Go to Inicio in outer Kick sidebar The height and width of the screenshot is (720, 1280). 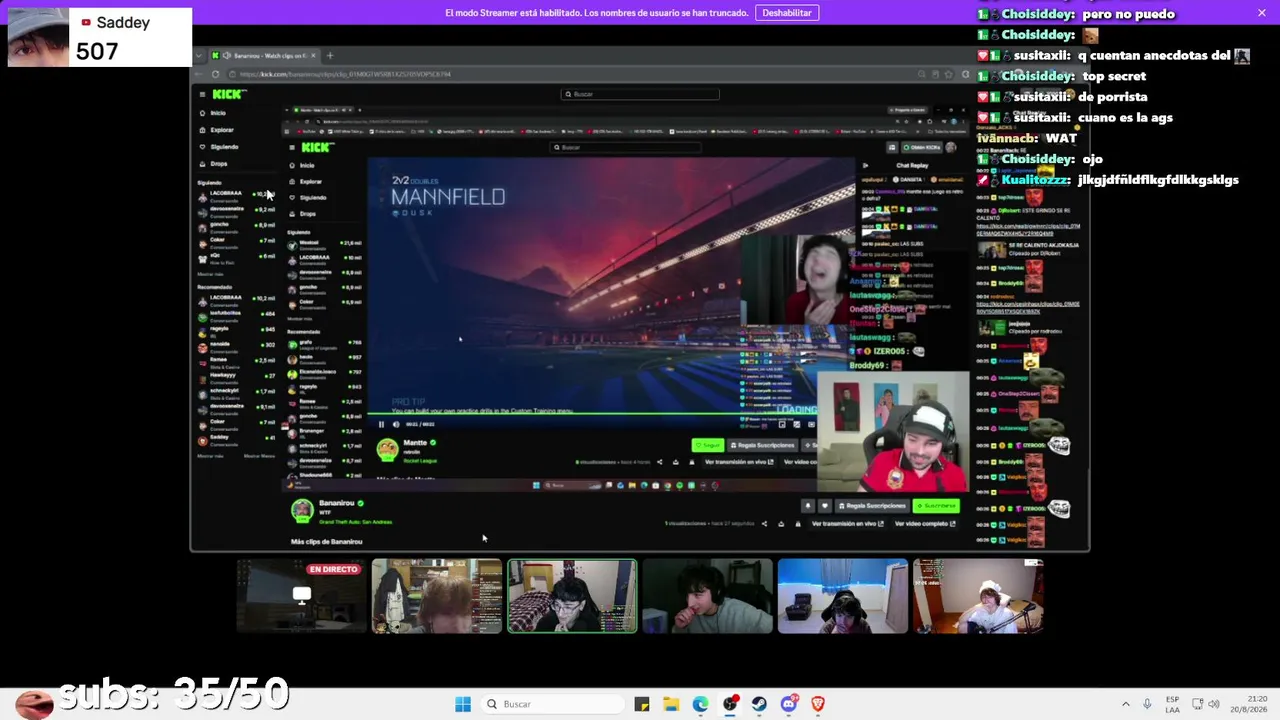point(218,113)
